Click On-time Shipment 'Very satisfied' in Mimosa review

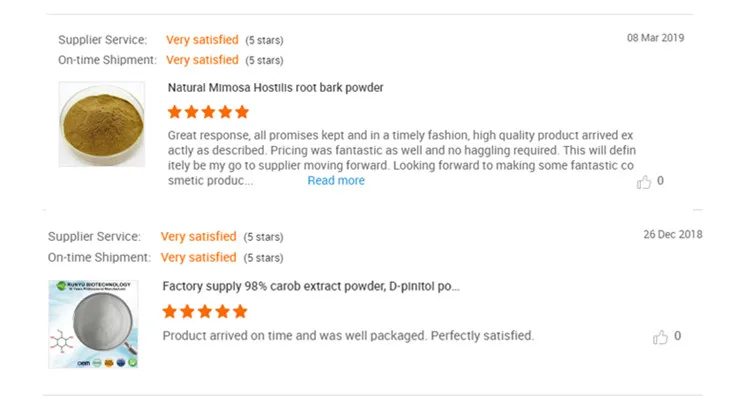[202, 60]
